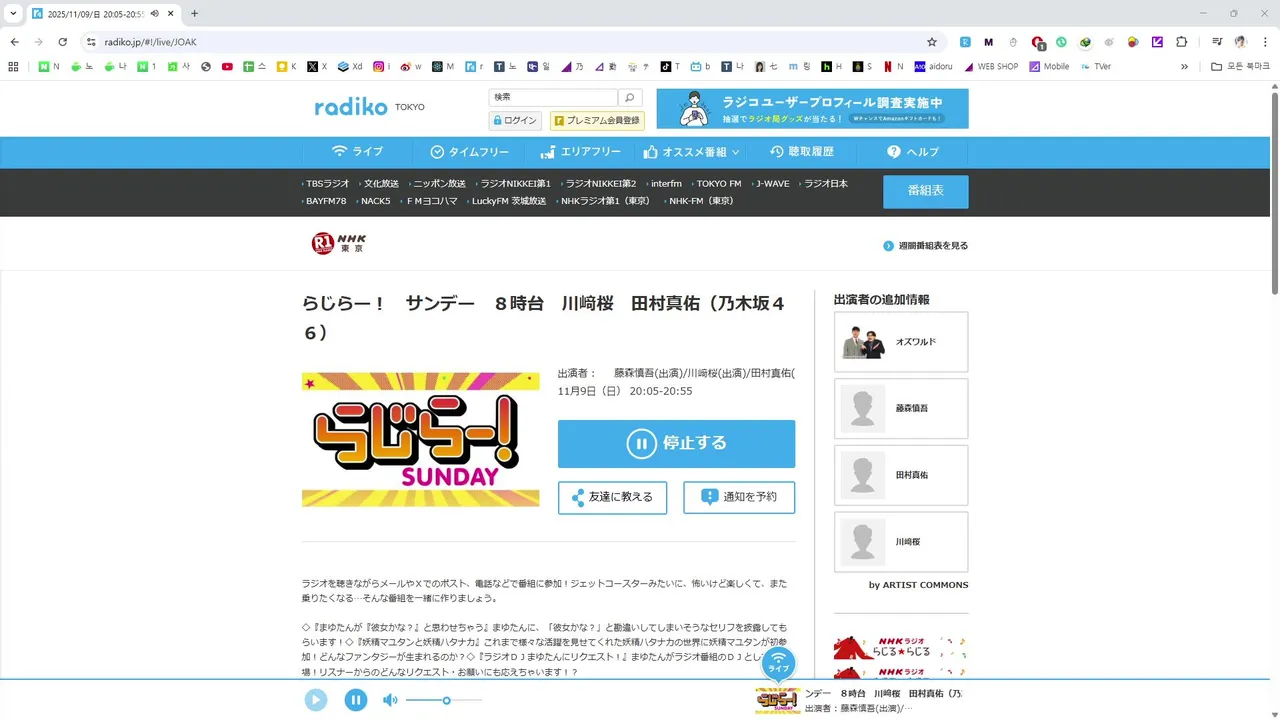
Task: Select ラジオNIKKEI第1 station
Action: [514, 184]
